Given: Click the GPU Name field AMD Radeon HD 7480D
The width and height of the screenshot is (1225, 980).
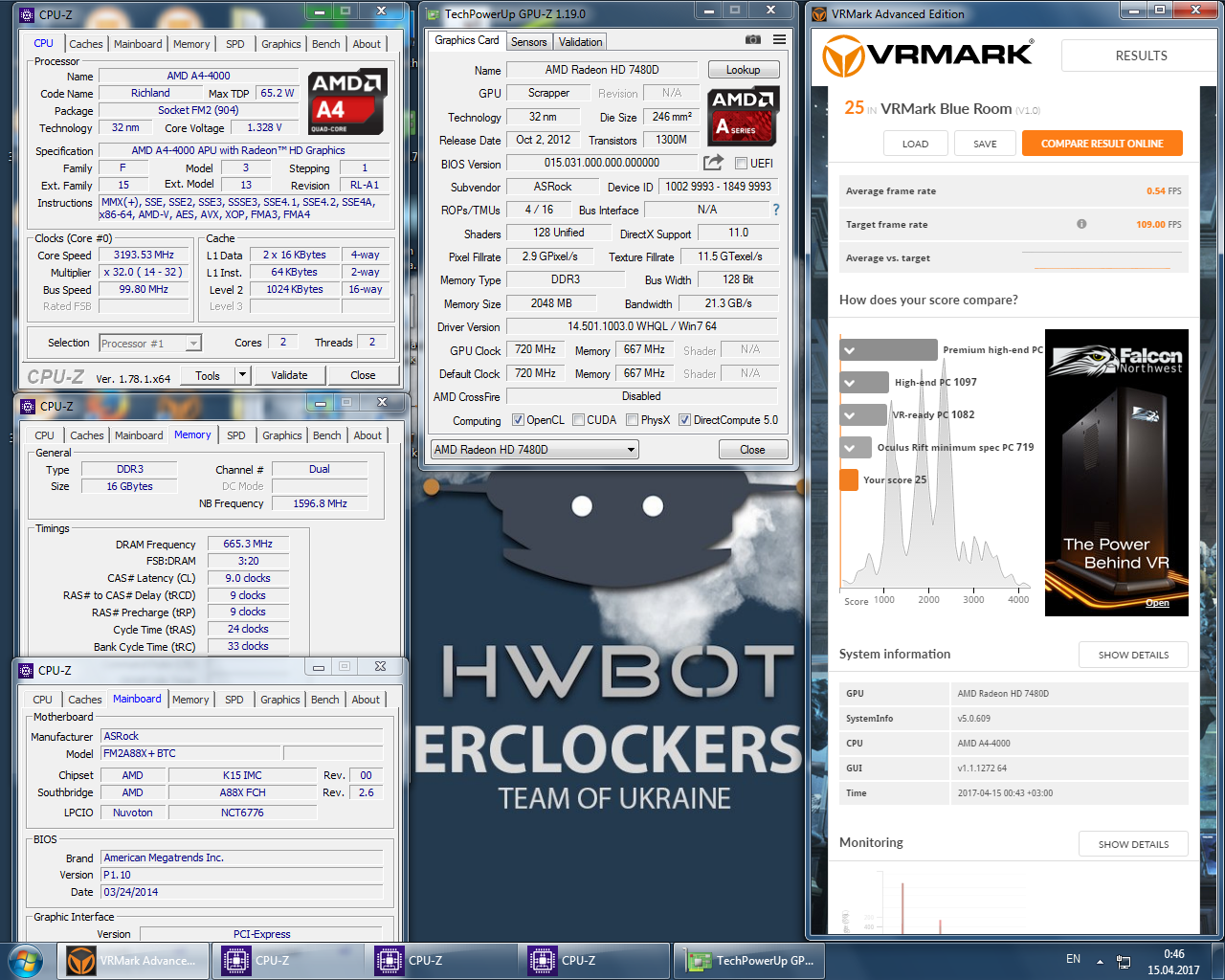Looking at the screenshot, I should click(602, 70).
